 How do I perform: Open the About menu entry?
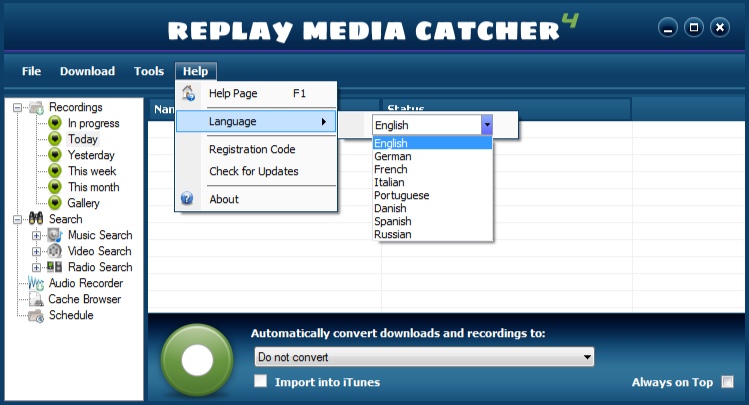pyautogui.click(x=257, y=199)
